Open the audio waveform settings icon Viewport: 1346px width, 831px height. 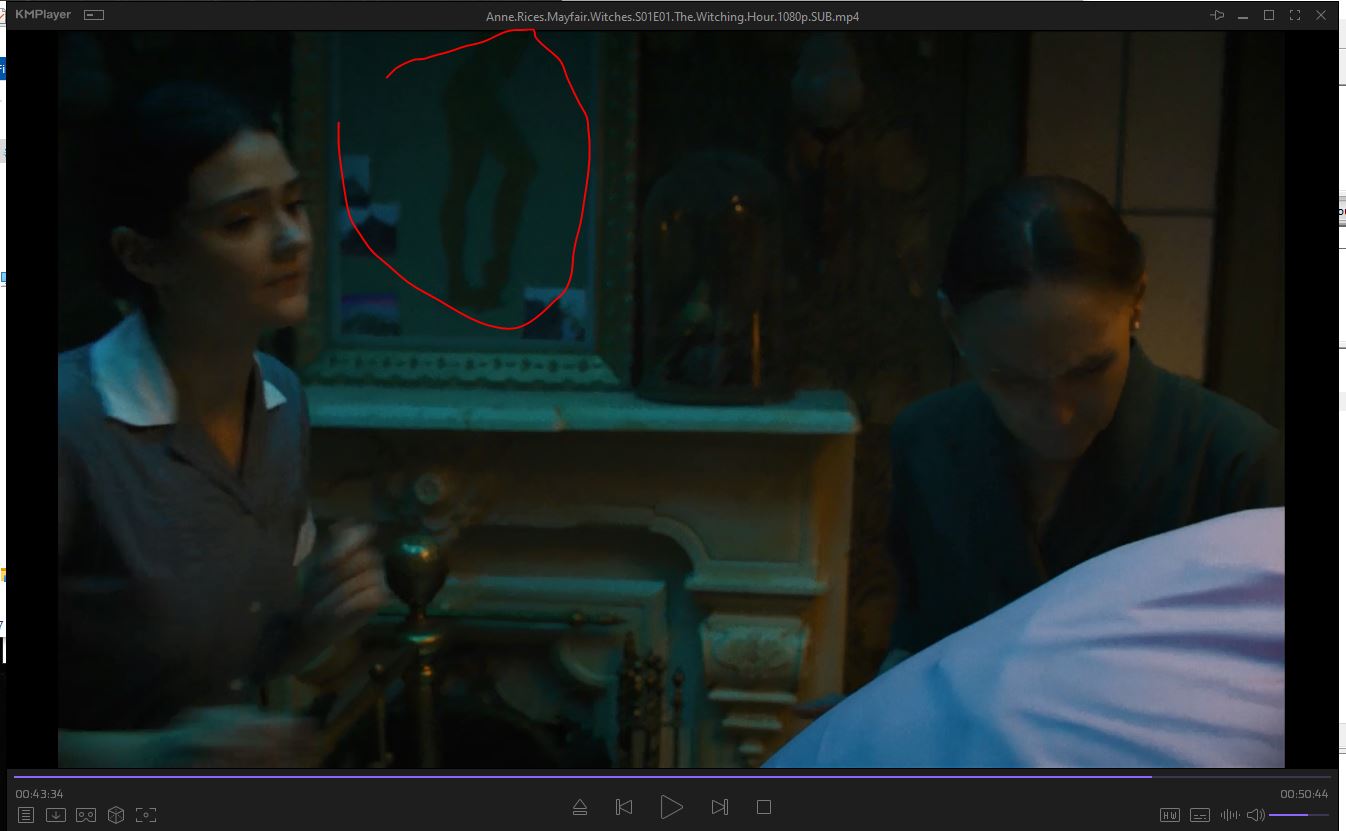point(1229,815)
